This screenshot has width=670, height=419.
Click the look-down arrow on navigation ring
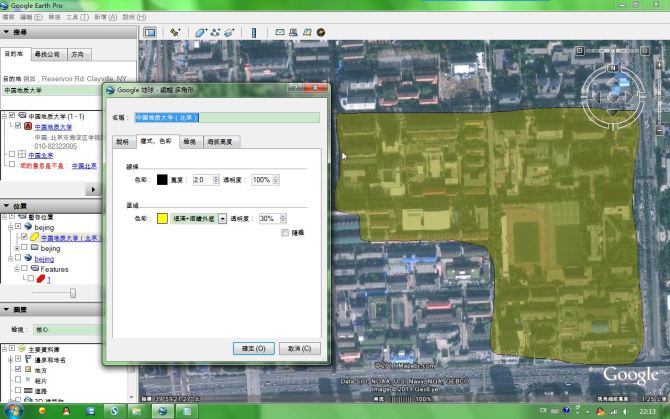[x=613, y=113]
